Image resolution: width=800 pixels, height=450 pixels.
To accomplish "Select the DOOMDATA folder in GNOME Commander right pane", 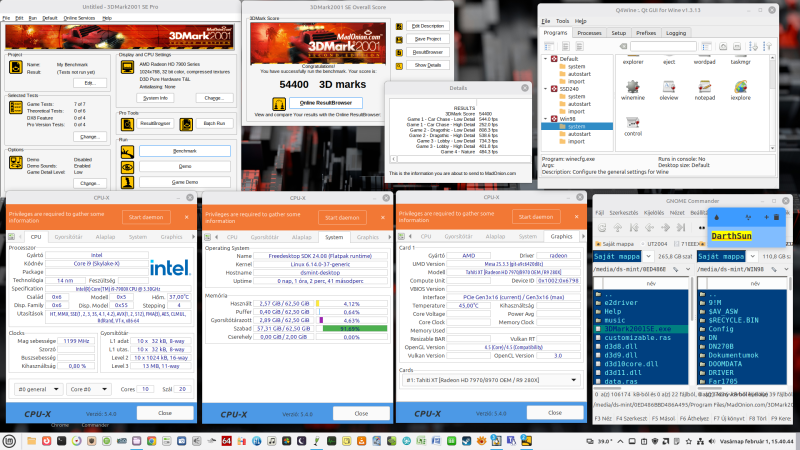I will coord(743,364).
